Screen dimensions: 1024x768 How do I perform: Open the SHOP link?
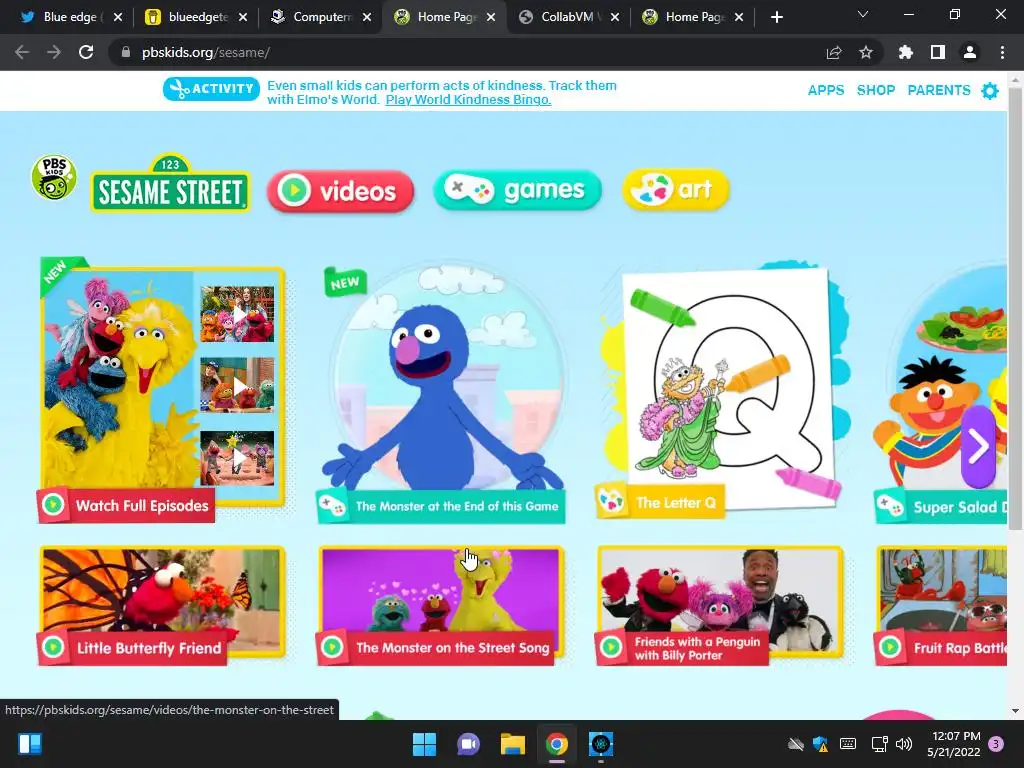pyautogui.click(x=875, y=90)
